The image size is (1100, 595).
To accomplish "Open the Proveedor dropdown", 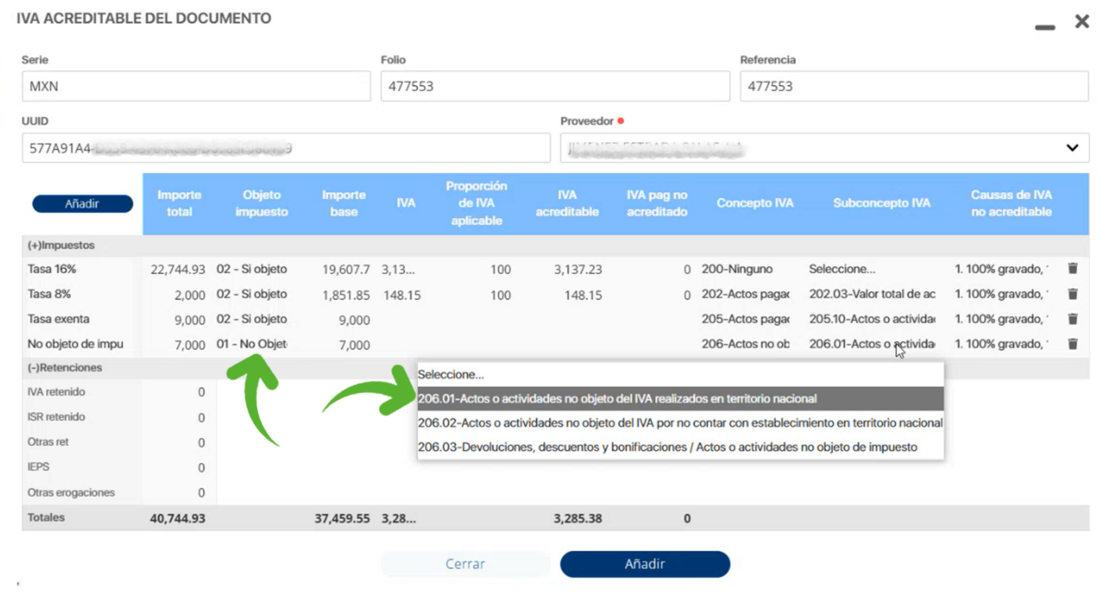I will (x=1072, y=148).
